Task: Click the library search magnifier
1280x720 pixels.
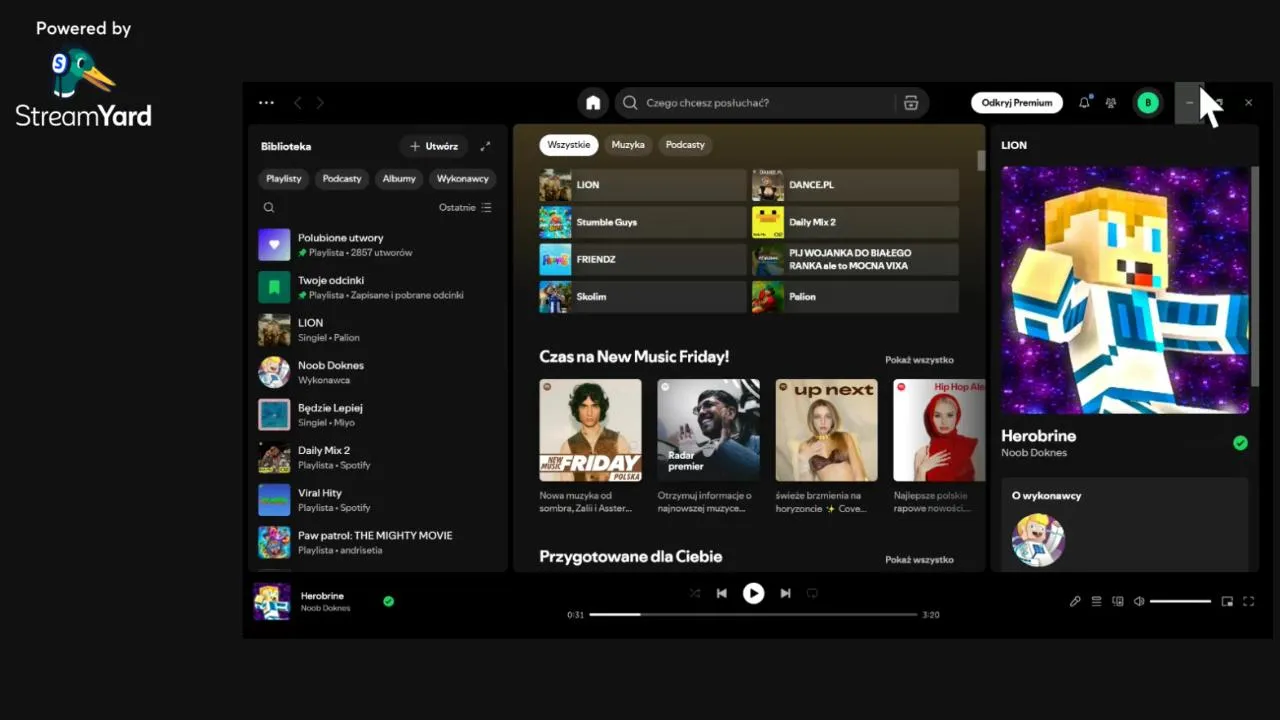Action: 269,208
